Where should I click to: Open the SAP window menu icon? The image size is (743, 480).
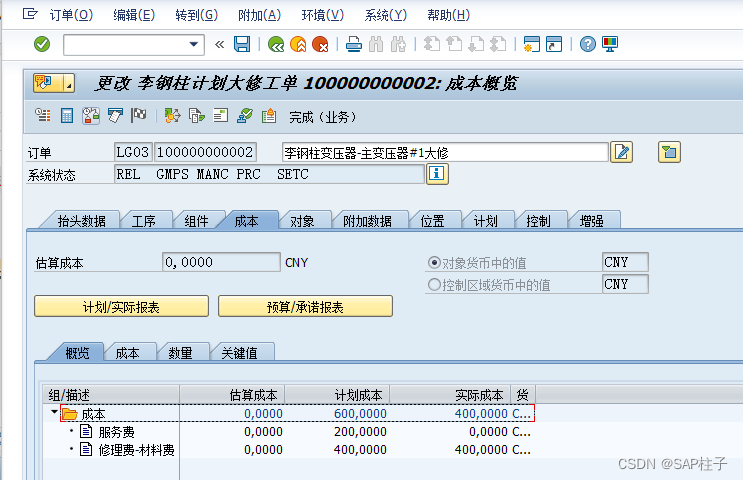(x=30, y=14)
